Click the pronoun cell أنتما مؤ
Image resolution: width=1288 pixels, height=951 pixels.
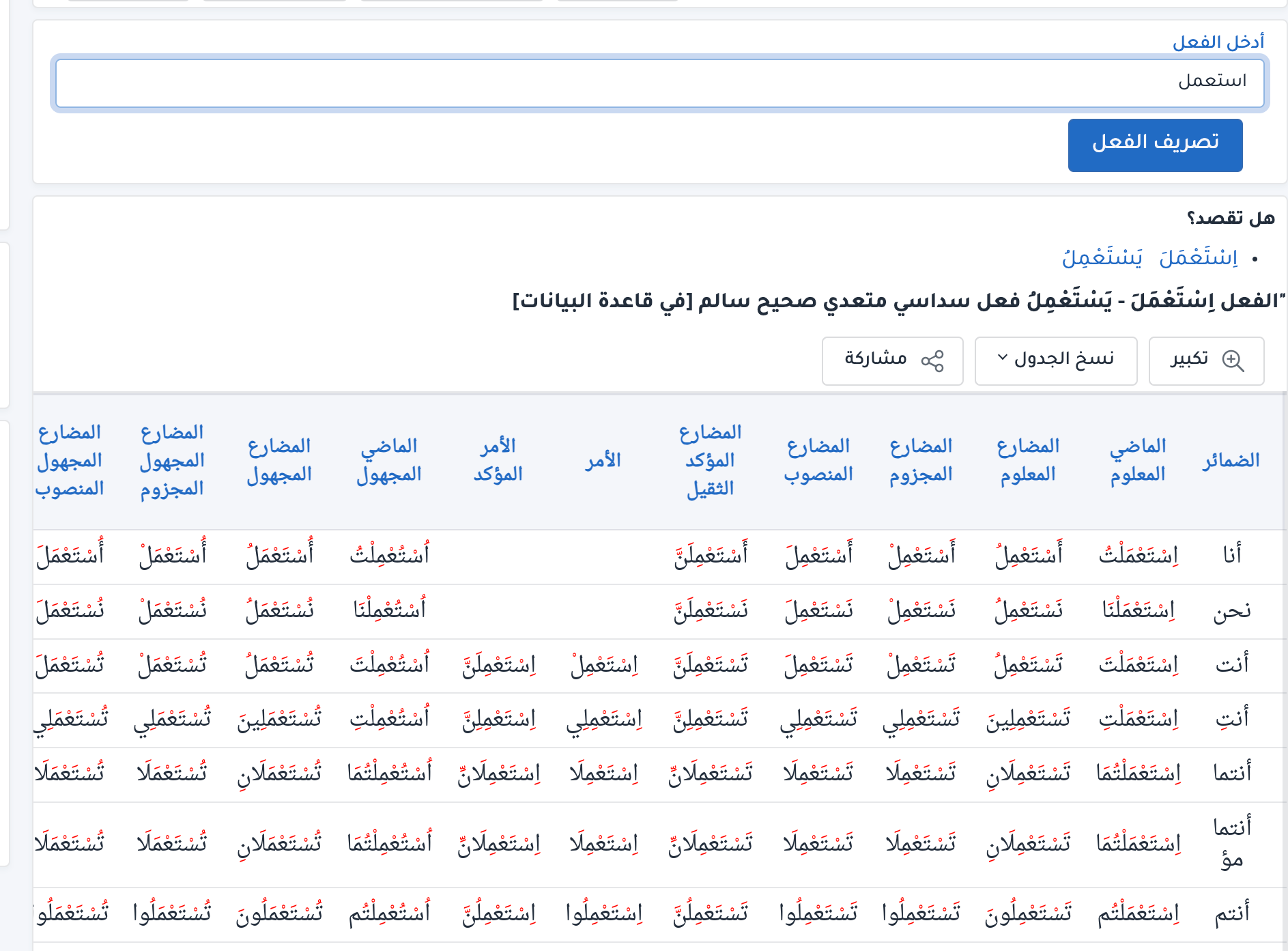[x=1232, y=843]
